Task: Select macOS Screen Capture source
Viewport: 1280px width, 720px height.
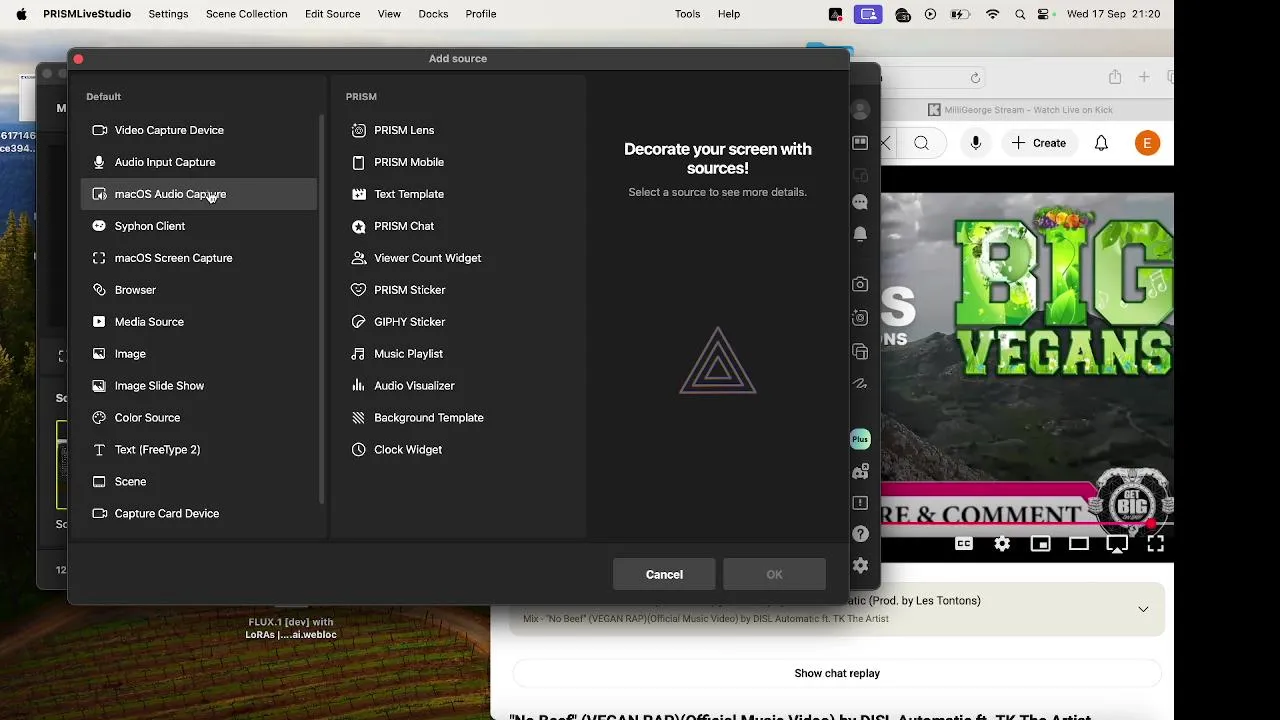Action: [199, 258]
